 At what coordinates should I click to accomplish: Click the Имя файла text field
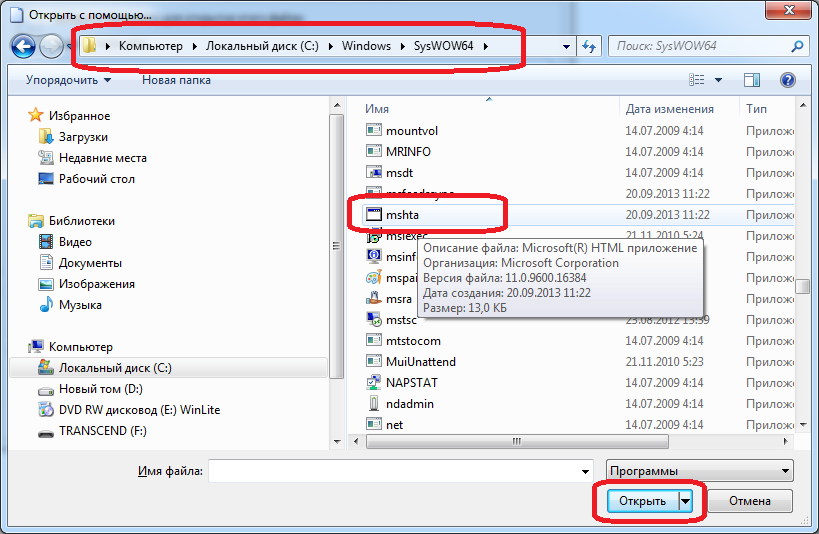coord(398,471)
